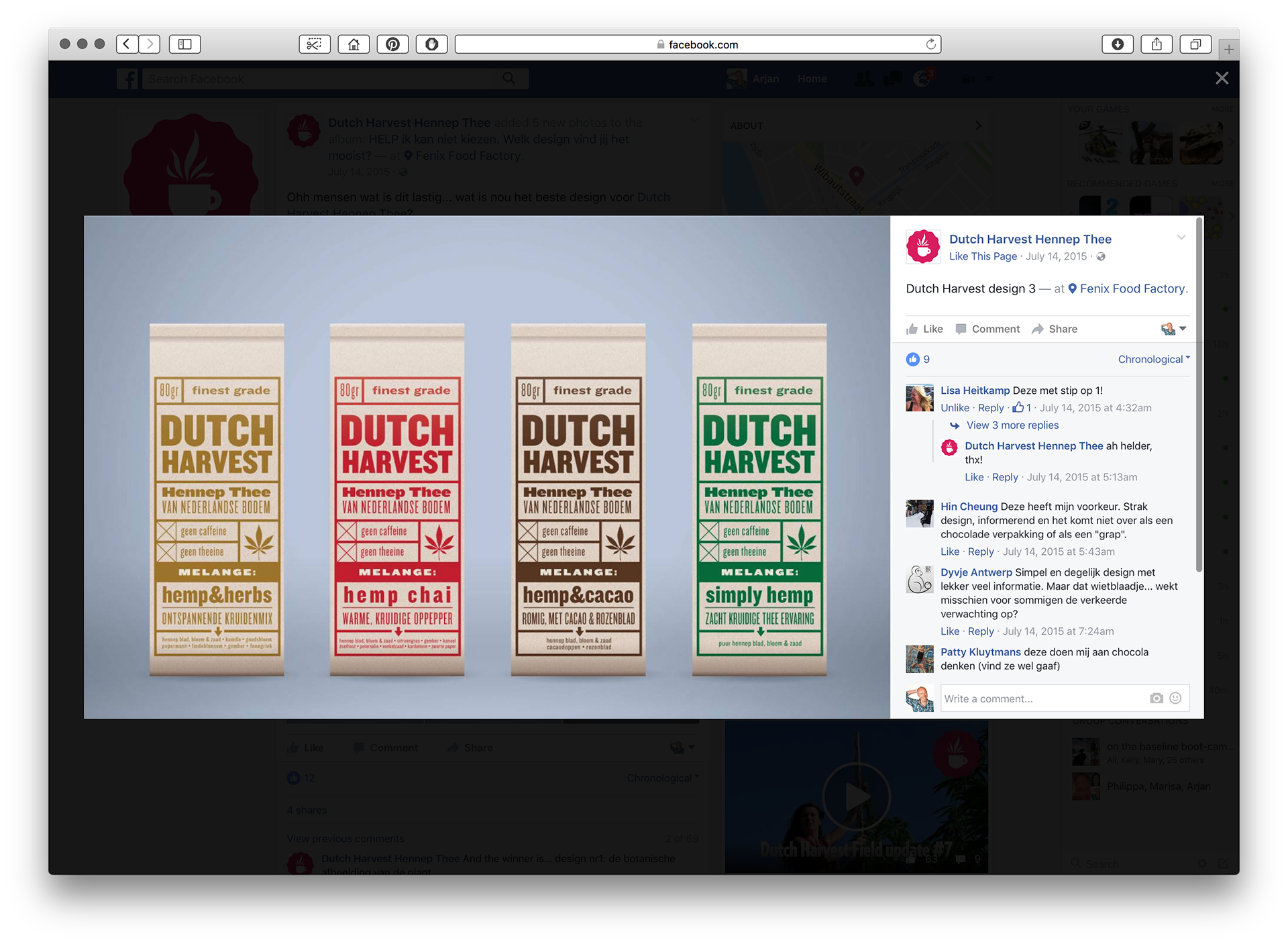Open Dyvje Antwerp's profile

(976, 572)
